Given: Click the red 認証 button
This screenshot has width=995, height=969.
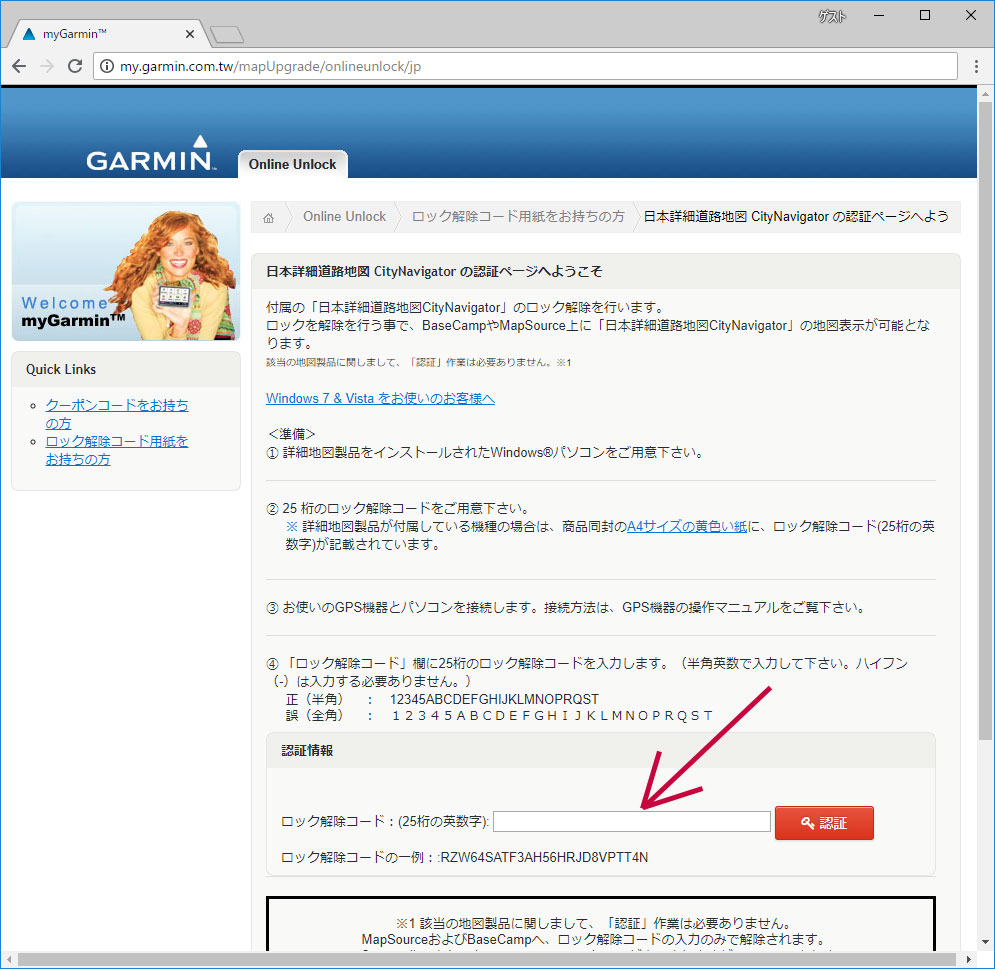Looking at the screenshot, I should click(x=824, y=823).
